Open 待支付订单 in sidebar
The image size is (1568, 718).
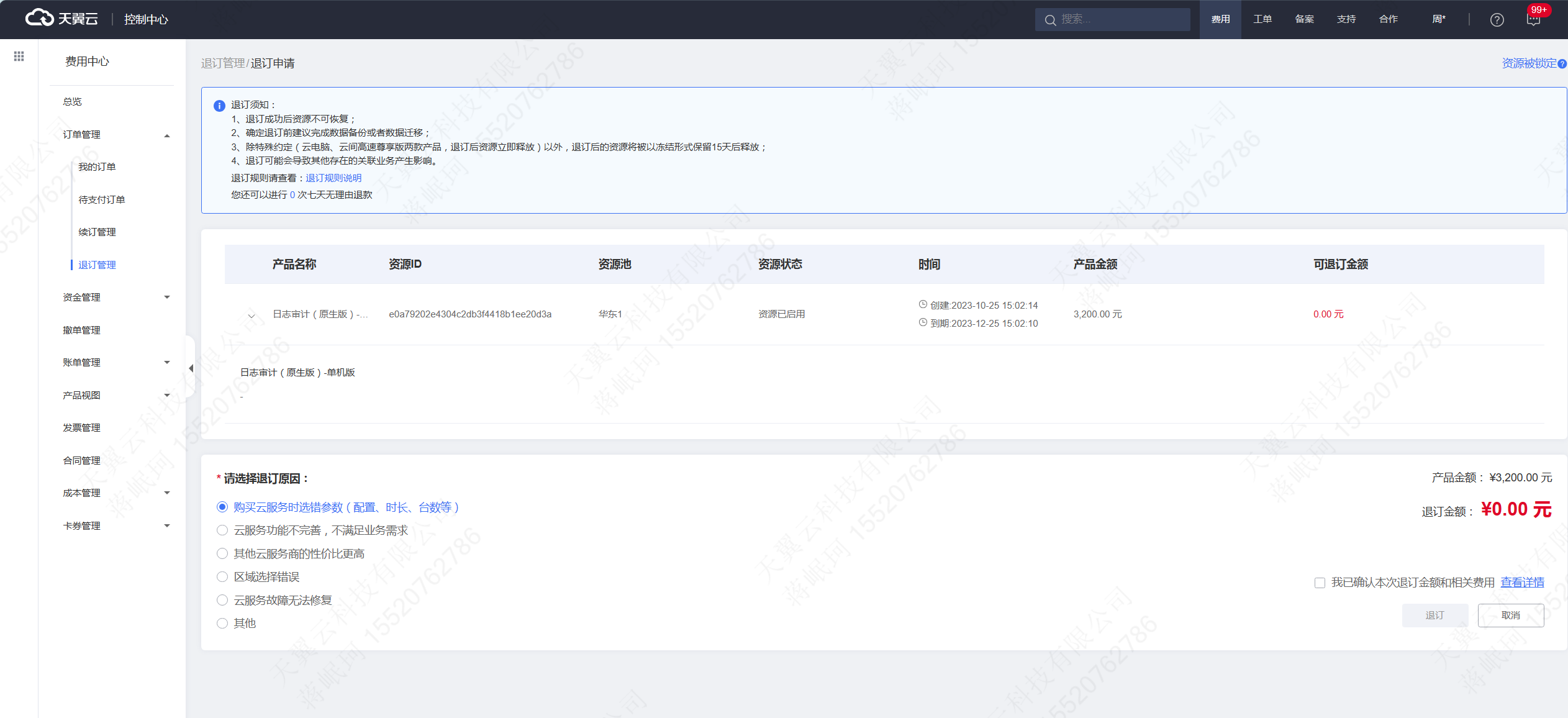102,199
